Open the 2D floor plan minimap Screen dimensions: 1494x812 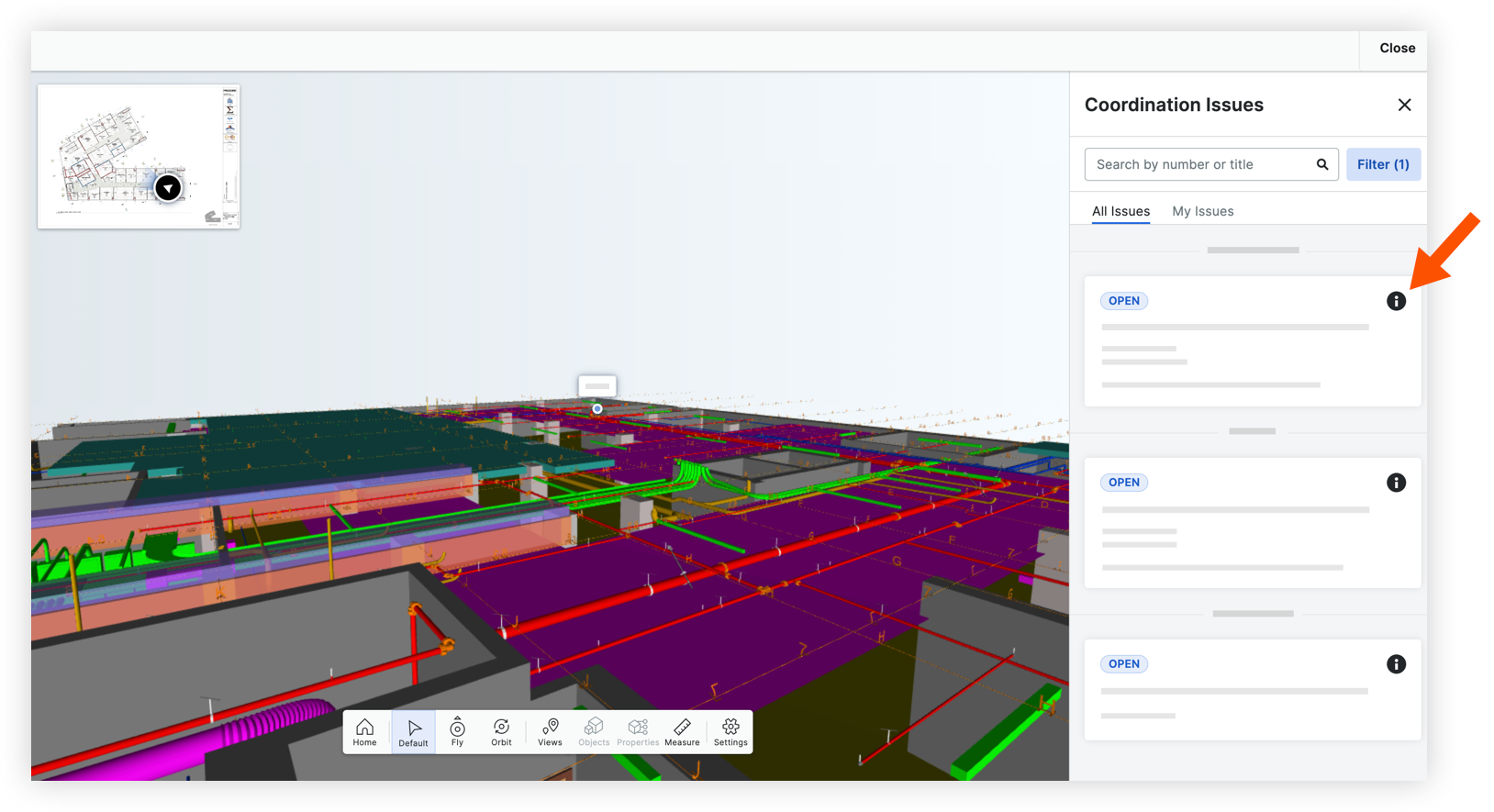pyautogui.click(x=139, y=156)
